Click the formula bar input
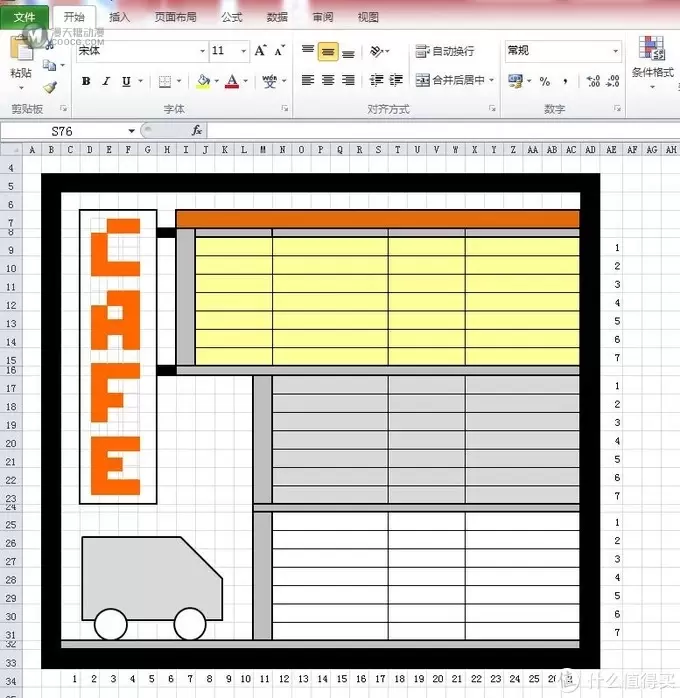The image size is (680, 698). click(x=443, y=131)
